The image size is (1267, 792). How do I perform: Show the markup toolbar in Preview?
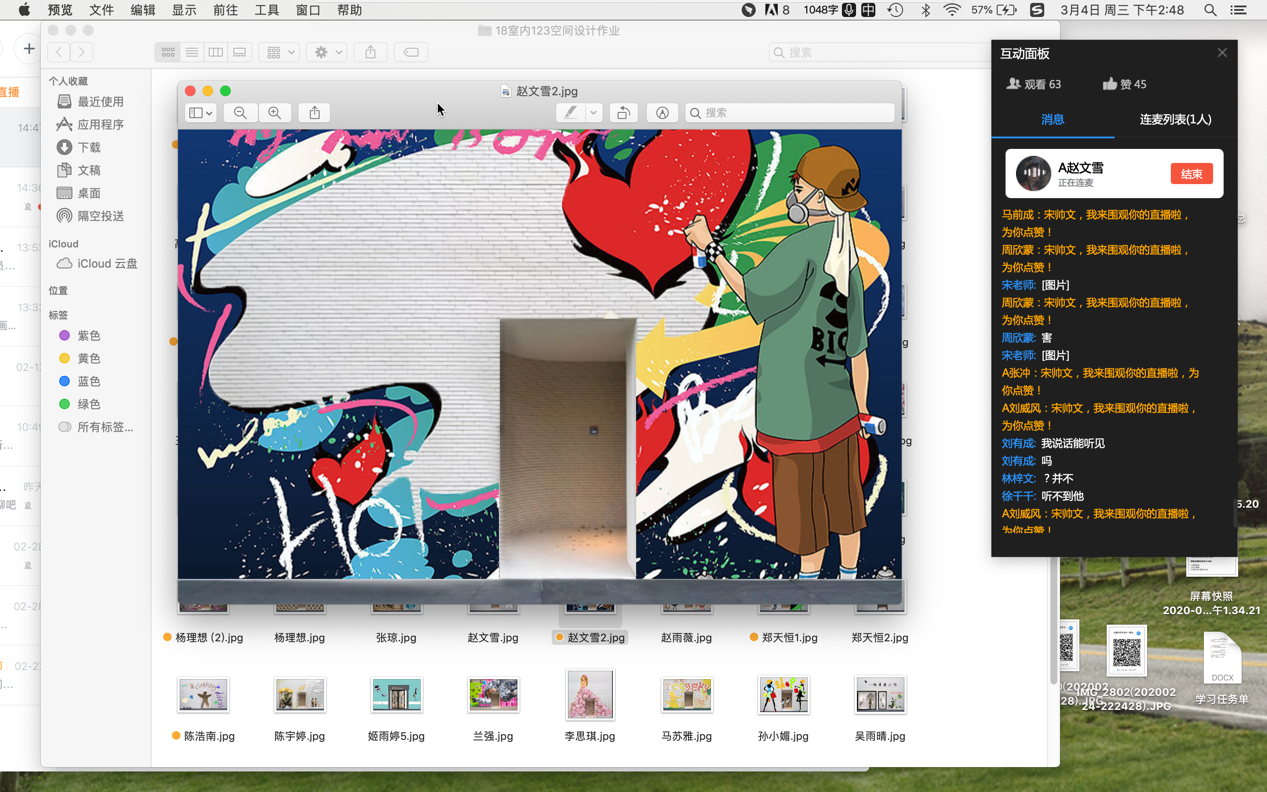tap(662, 113)
